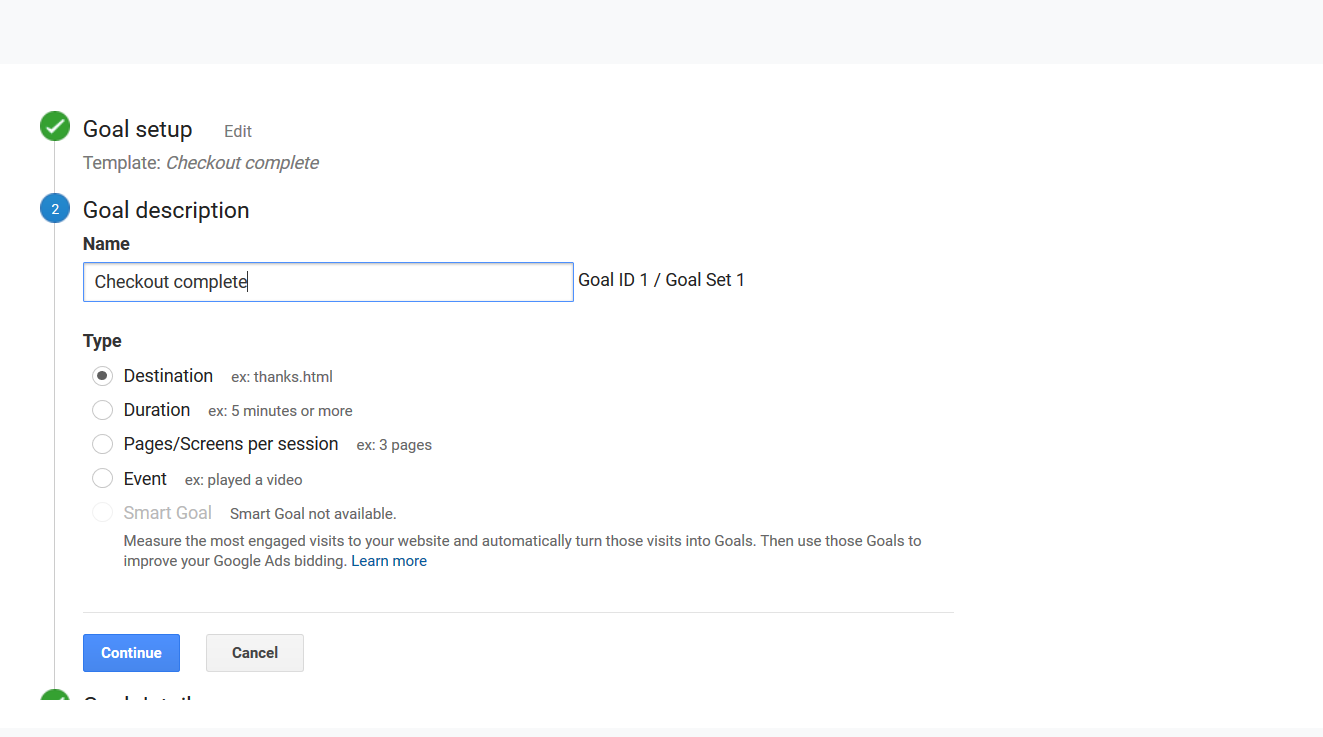Click the "Goal setup" heading
This screenshot has width=1323, height=737.
click(137, 129)
